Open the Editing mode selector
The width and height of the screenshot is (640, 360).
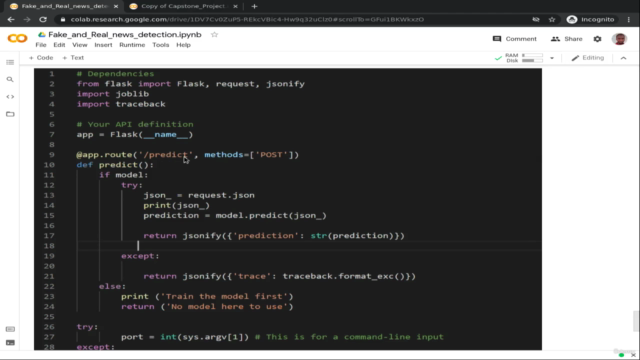point(588,58)
